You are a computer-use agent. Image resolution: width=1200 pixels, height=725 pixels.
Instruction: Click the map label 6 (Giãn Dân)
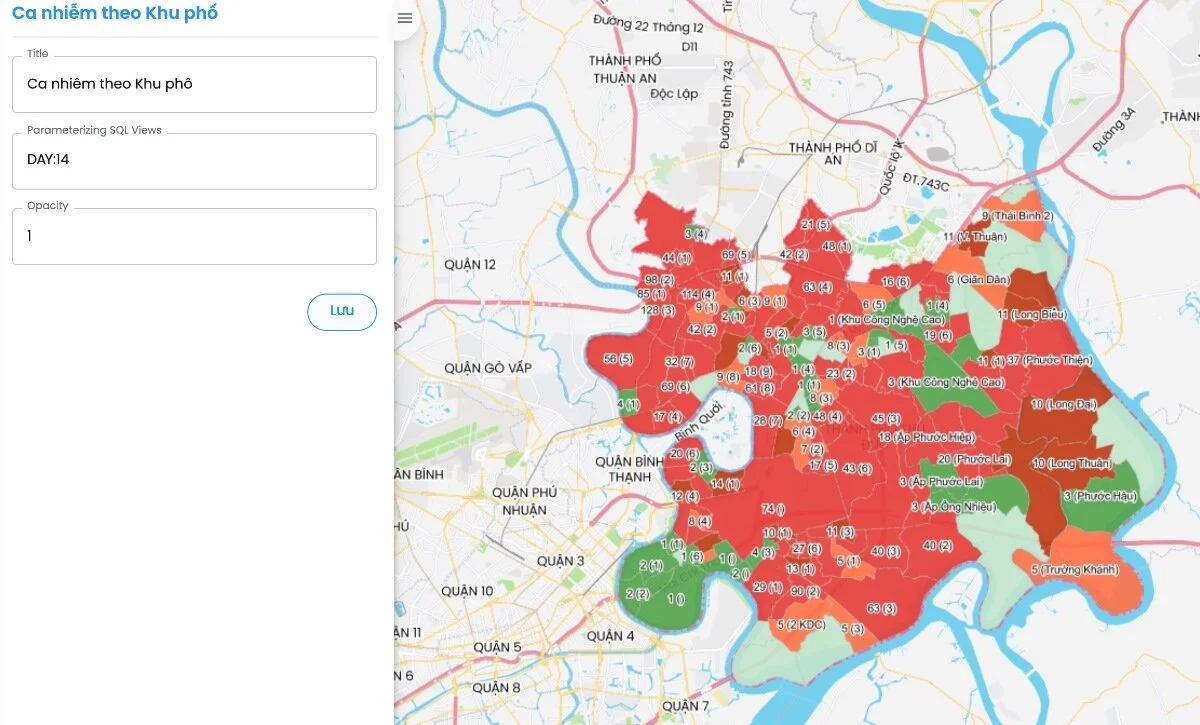coord(979,279)
